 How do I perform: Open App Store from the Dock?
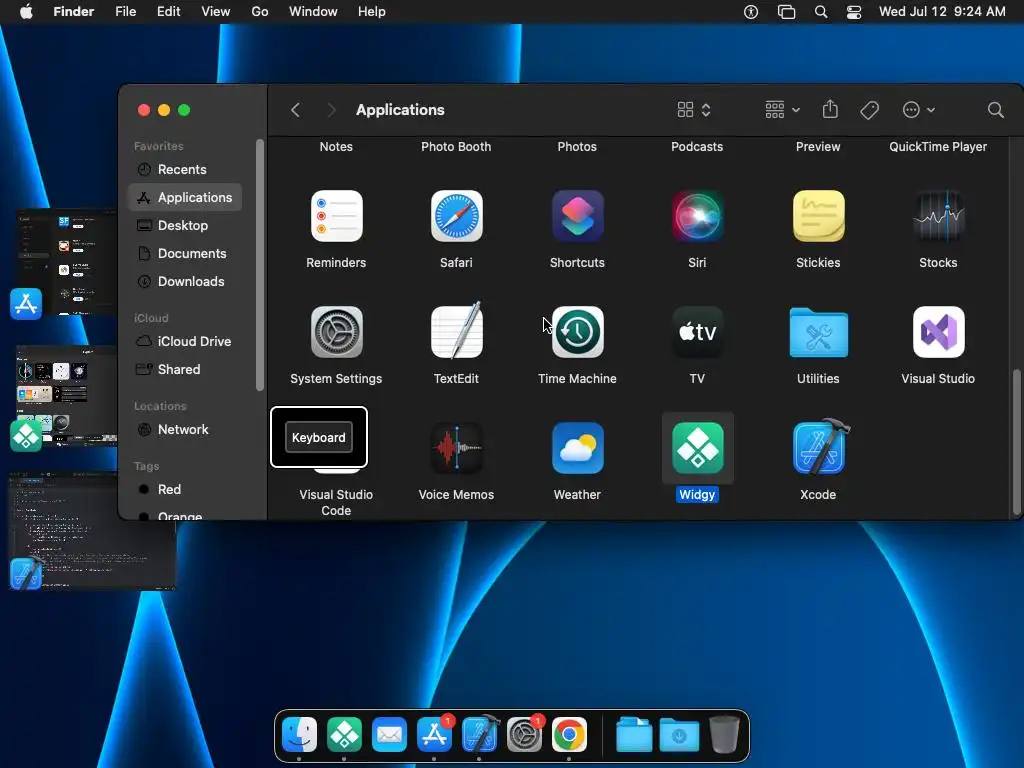pos(434,735)
